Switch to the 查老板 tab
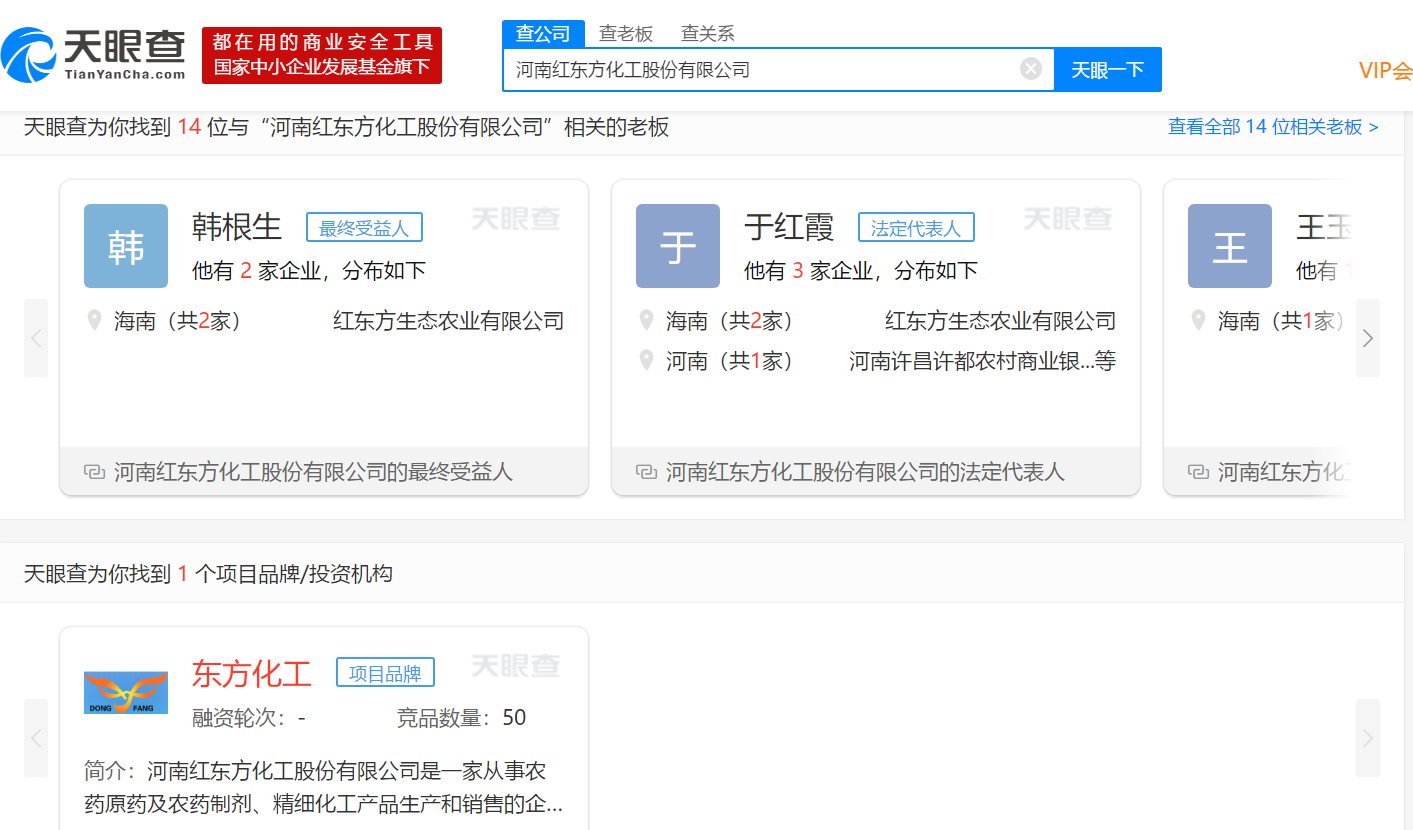The image size is (1413, 830). coord(626,34)
